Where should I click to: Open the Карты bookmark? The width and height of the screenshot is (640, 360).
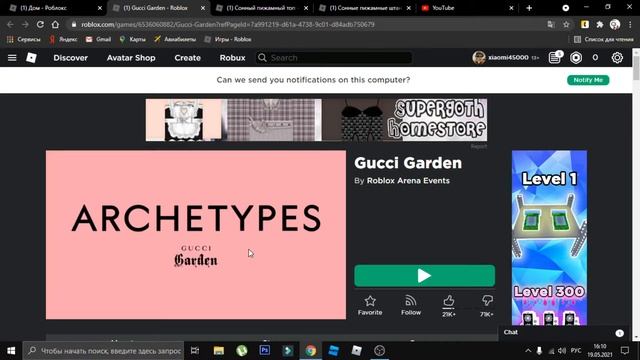(132, 39)
